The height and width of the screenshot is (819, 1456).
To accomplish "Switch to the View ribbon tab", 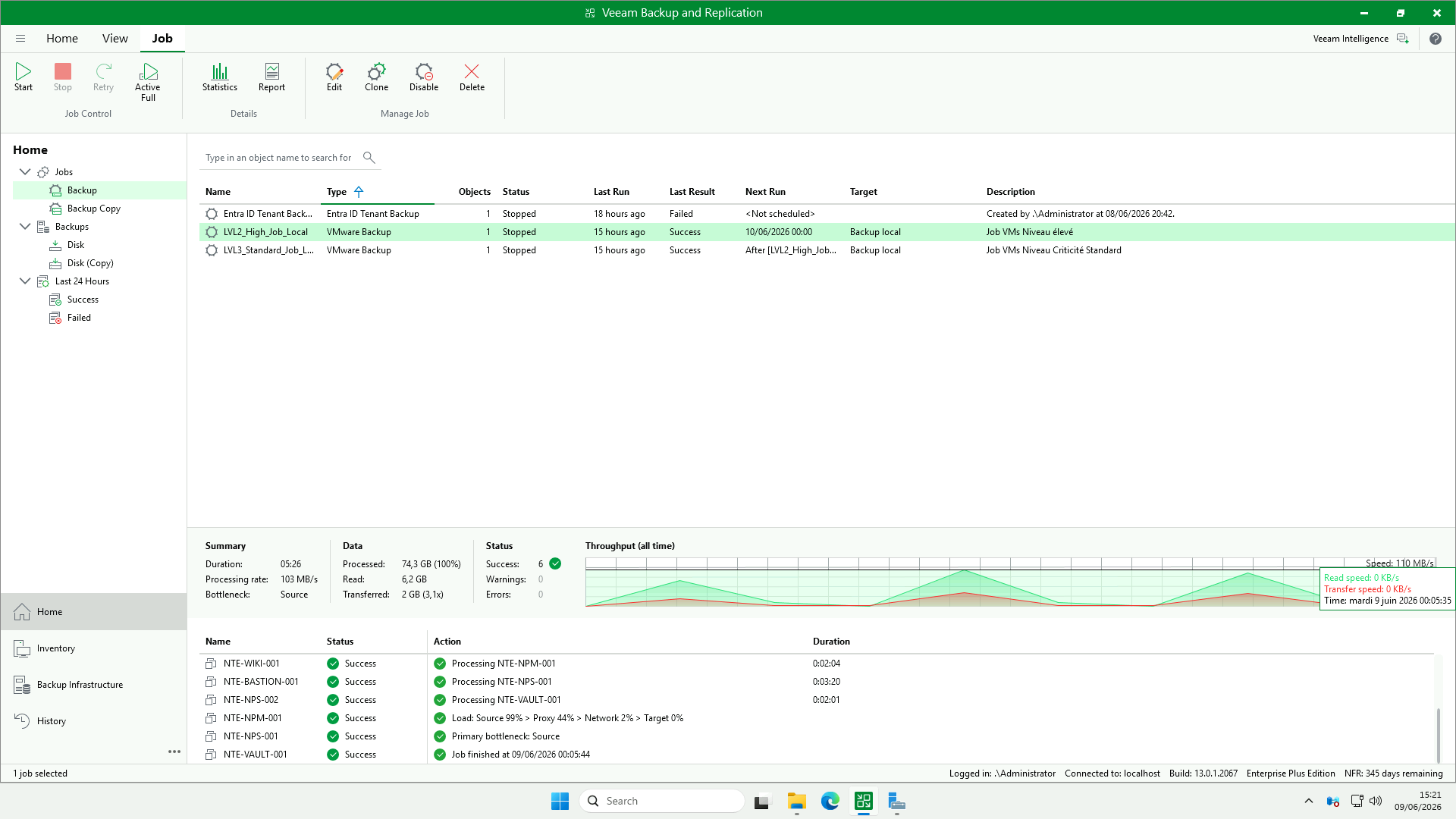I will click(115, 39).
